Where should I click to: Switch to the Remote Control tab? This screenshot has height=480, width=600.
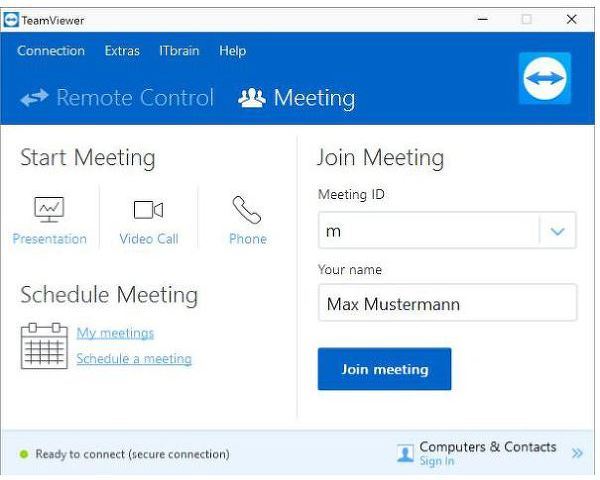117,98
